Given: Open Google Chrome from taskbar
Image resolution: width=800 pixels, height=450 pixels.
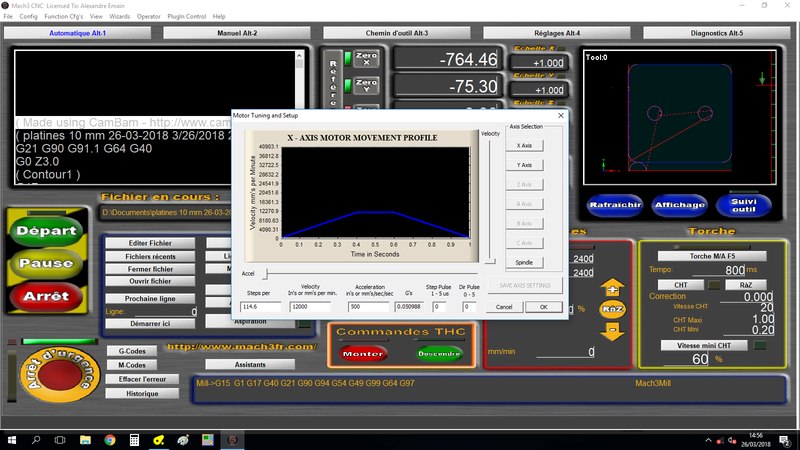Looking at the screenshot, I should pyautogui.click(x=110, y=440).
